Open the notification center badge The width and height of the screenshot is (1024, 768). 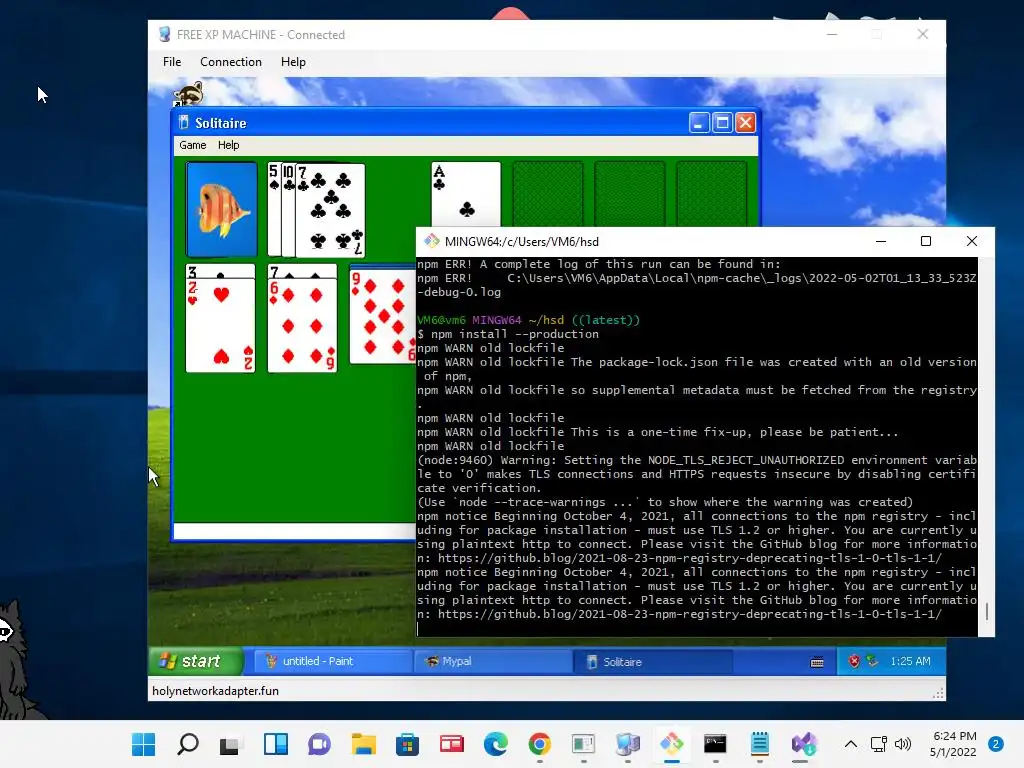point(996,744)
